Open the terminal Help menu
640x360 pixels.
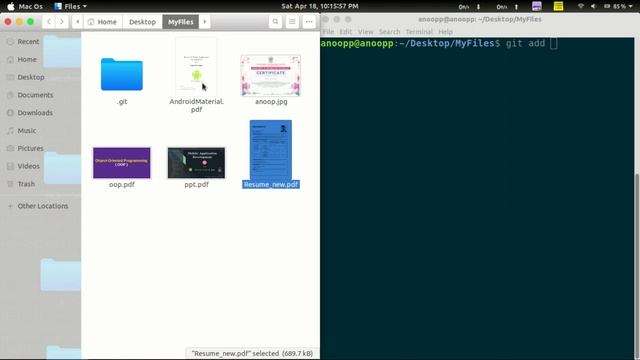pos(445,31)
